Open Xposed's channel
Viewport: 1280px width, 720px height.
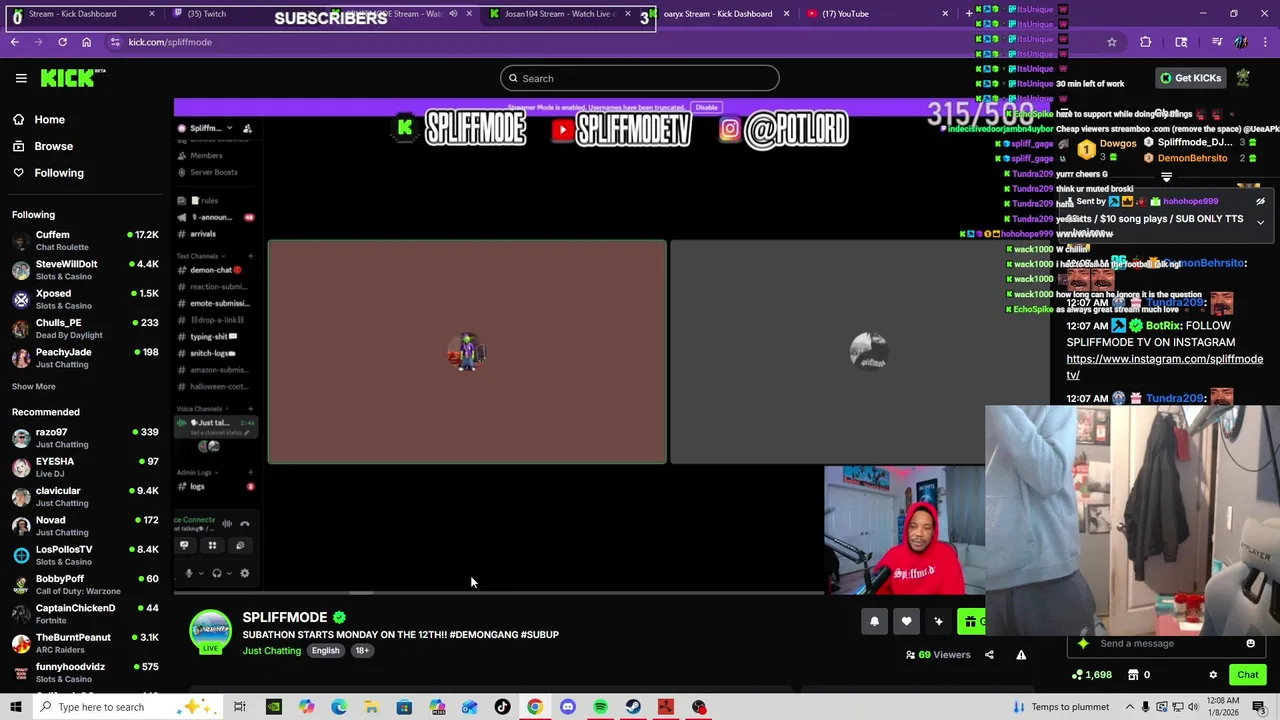pos(85,299)
